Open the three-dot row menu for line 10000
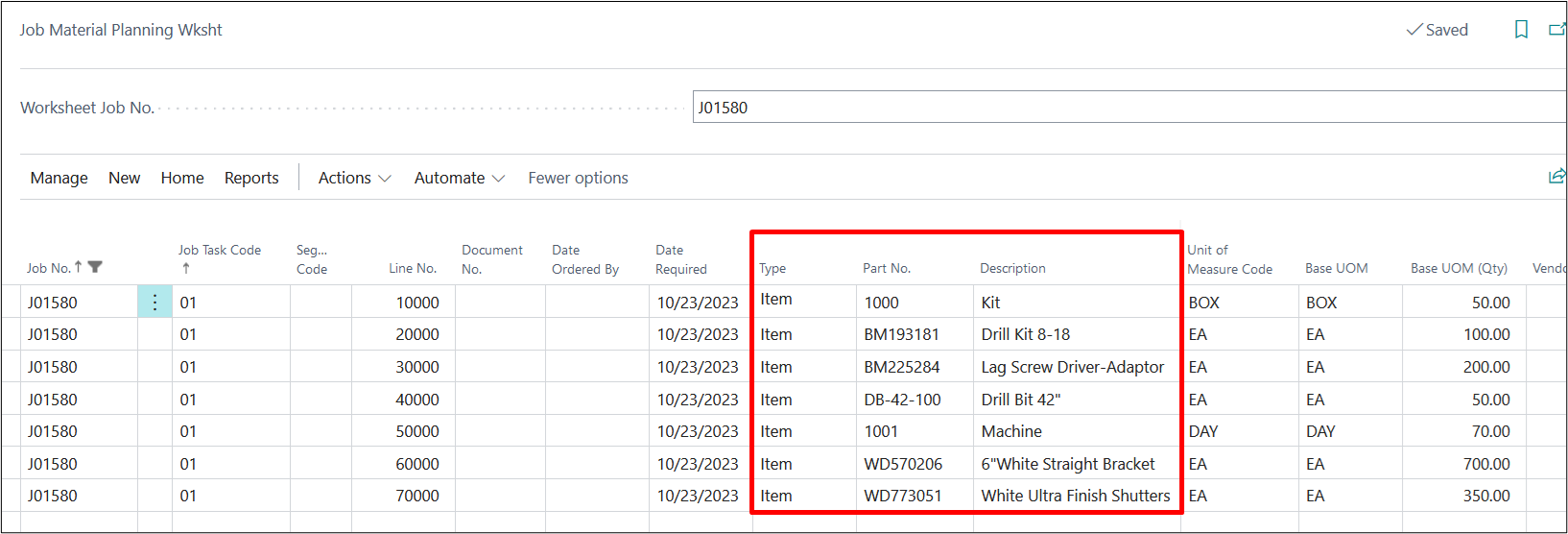Viewport: 1568px width, 534px height. [154, 303]
